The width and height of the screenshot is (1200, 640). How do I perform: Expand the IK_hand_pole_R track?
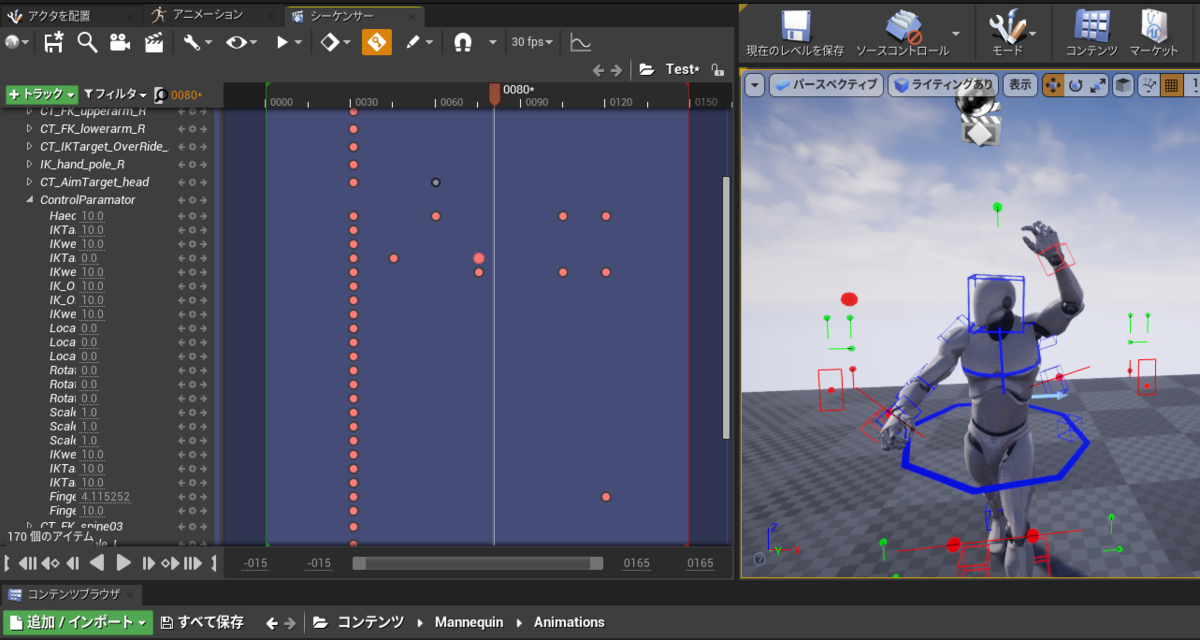(x=30, y=164)
